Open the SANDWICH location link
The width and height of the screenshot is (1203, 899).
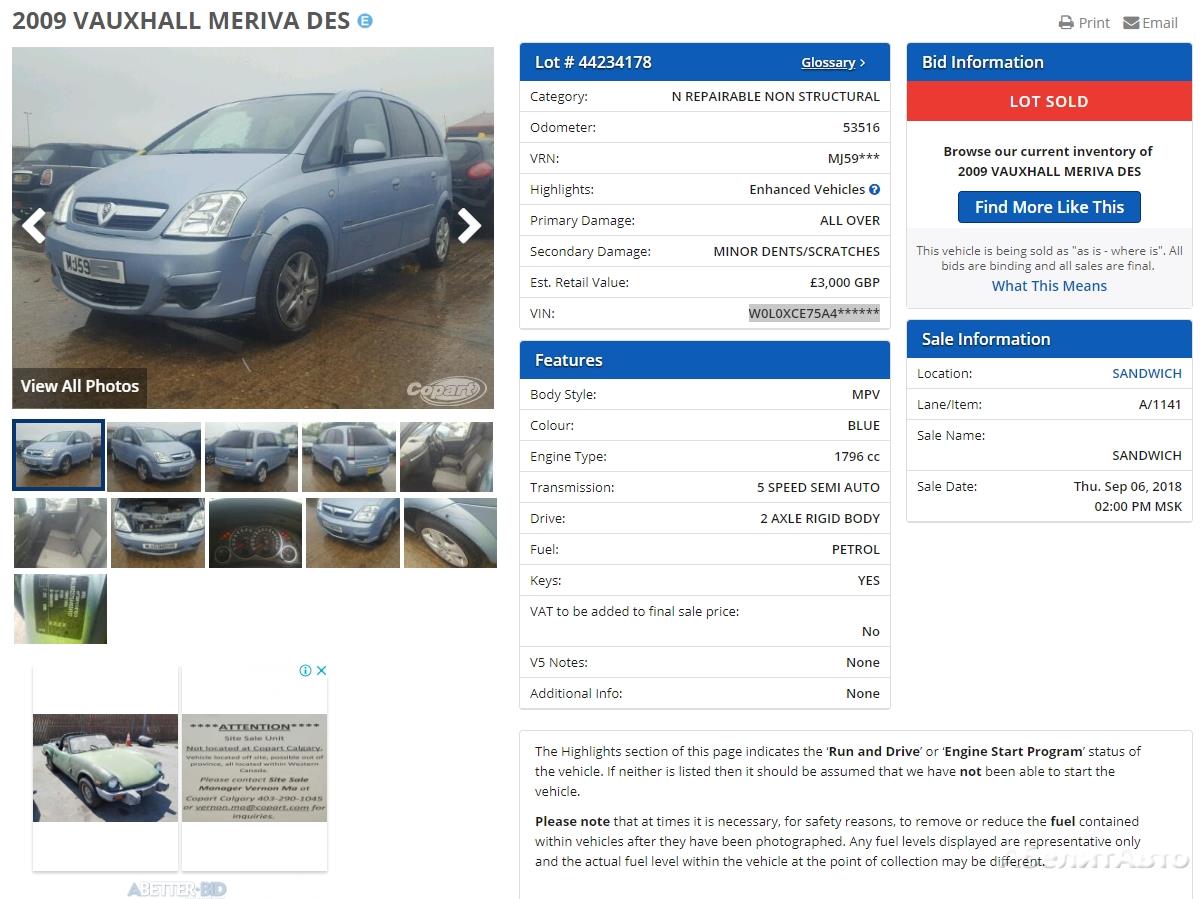pos(1146,373)
